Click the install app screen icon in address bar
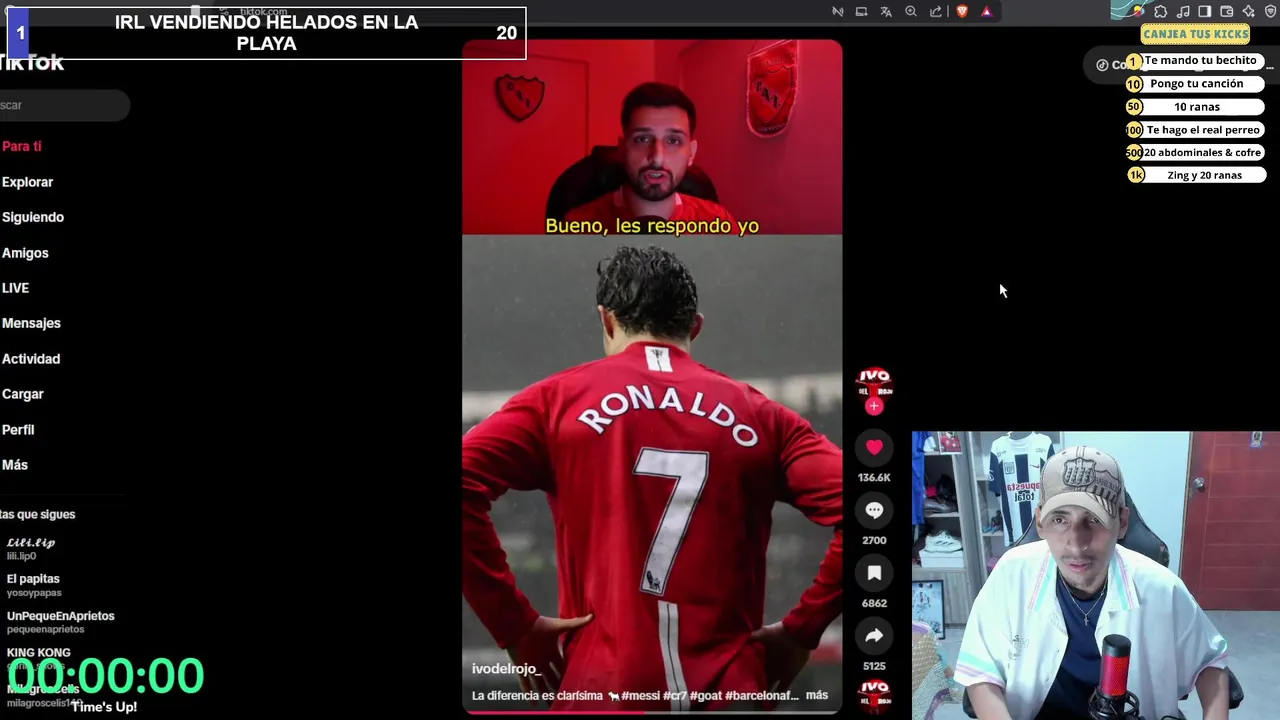The height and width of the screenshot is (720, 1280). 861,11
